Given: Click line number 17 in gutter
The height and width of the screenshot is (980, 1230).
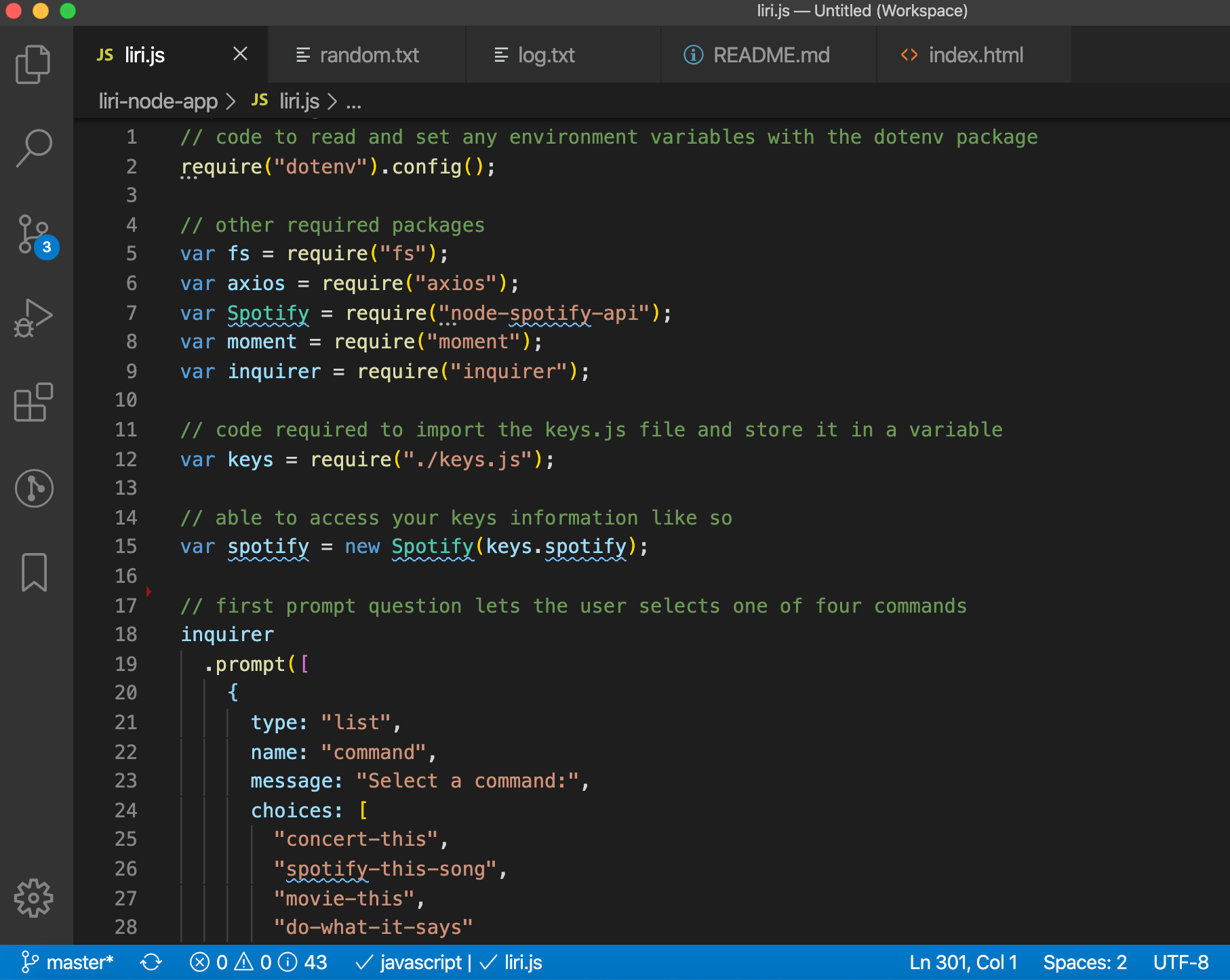Looking at the screenshot, I should [126, 605].
